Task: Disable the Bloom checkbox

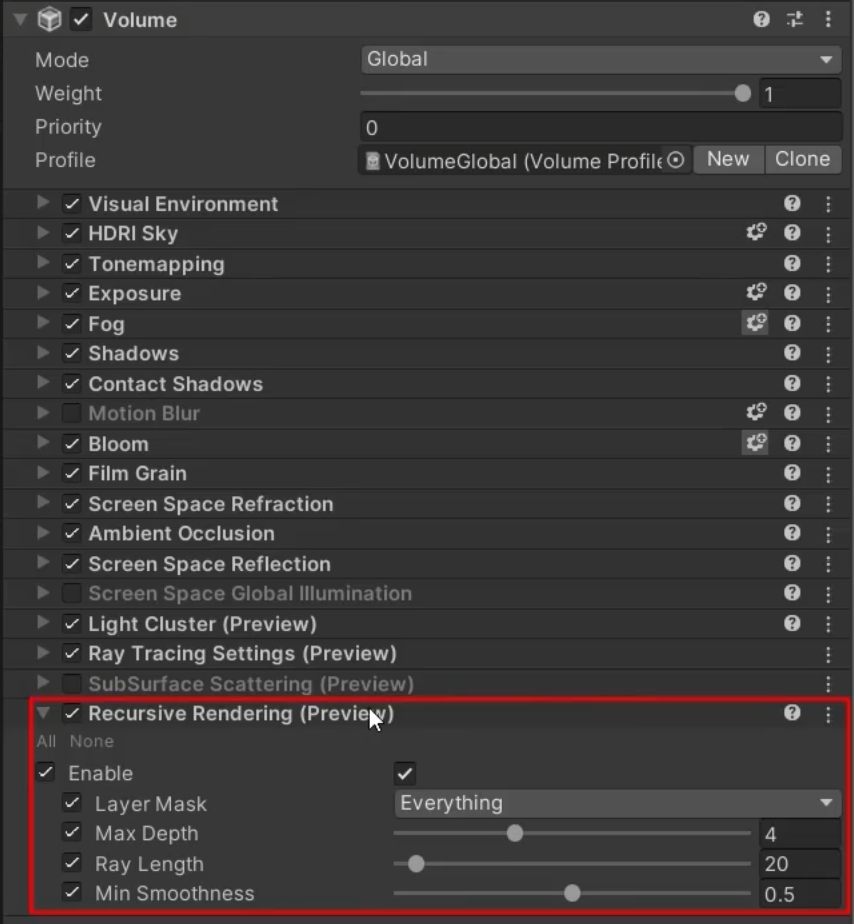Action: click(72, 444)
